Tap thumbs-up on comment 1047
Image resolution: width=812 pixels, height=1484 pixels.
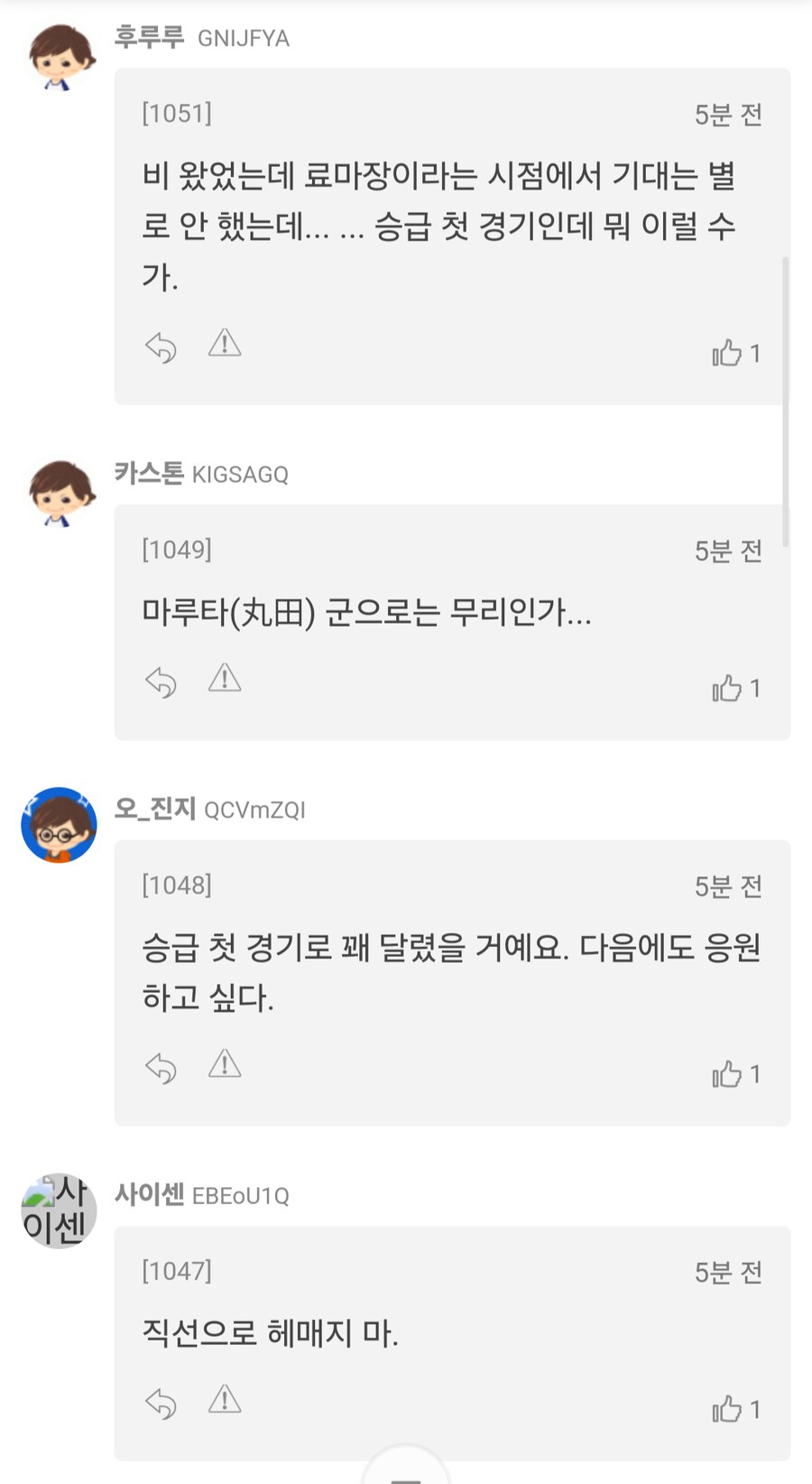click(726, 1409)
